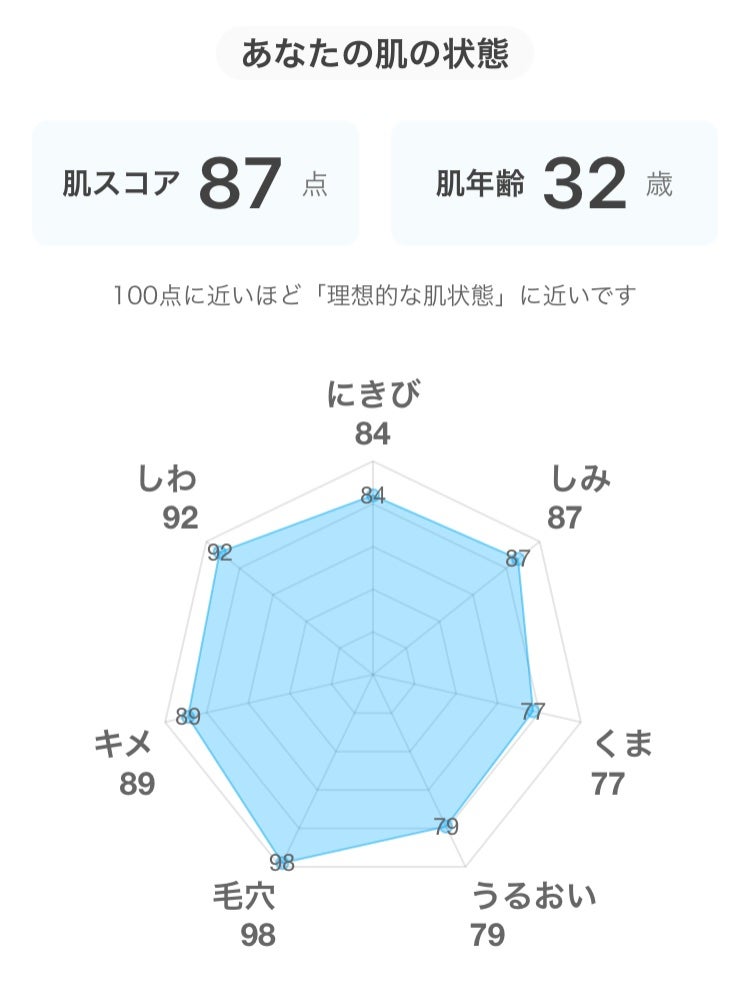This screenshot has height=986, width=750.
Task: Click the 肌スコア label text
Action: [x=122, y=184]
